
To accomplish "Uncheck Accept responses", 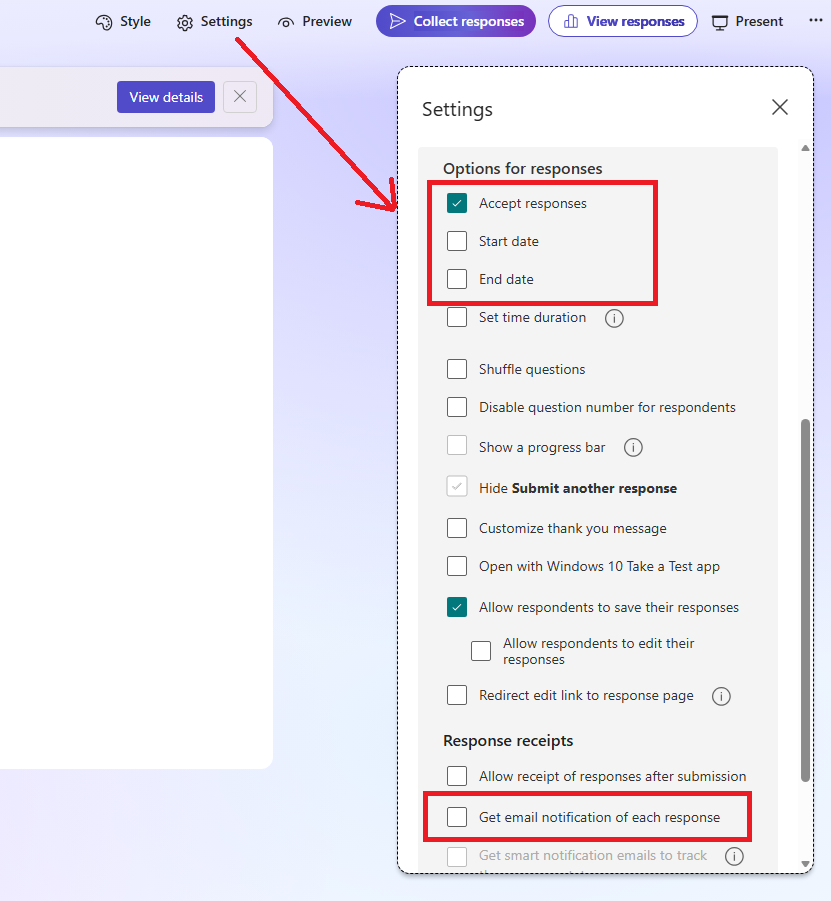I will [457, 203].
